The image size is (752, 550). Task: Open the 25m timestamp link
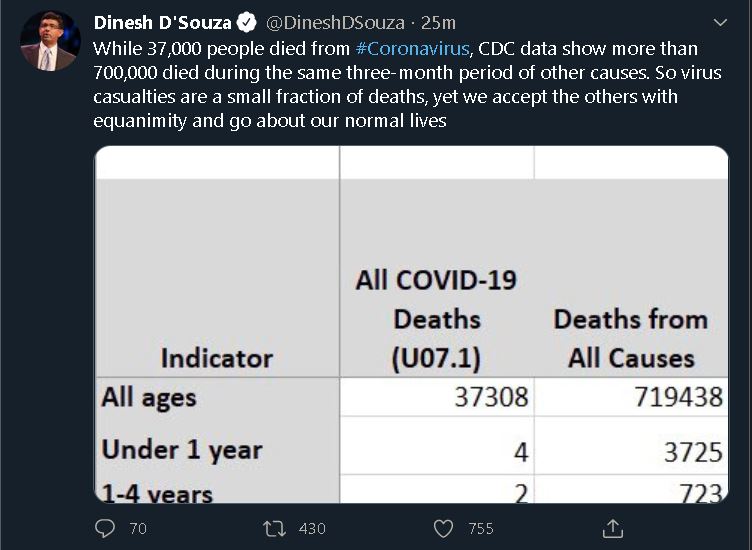[x=438, y=23]
